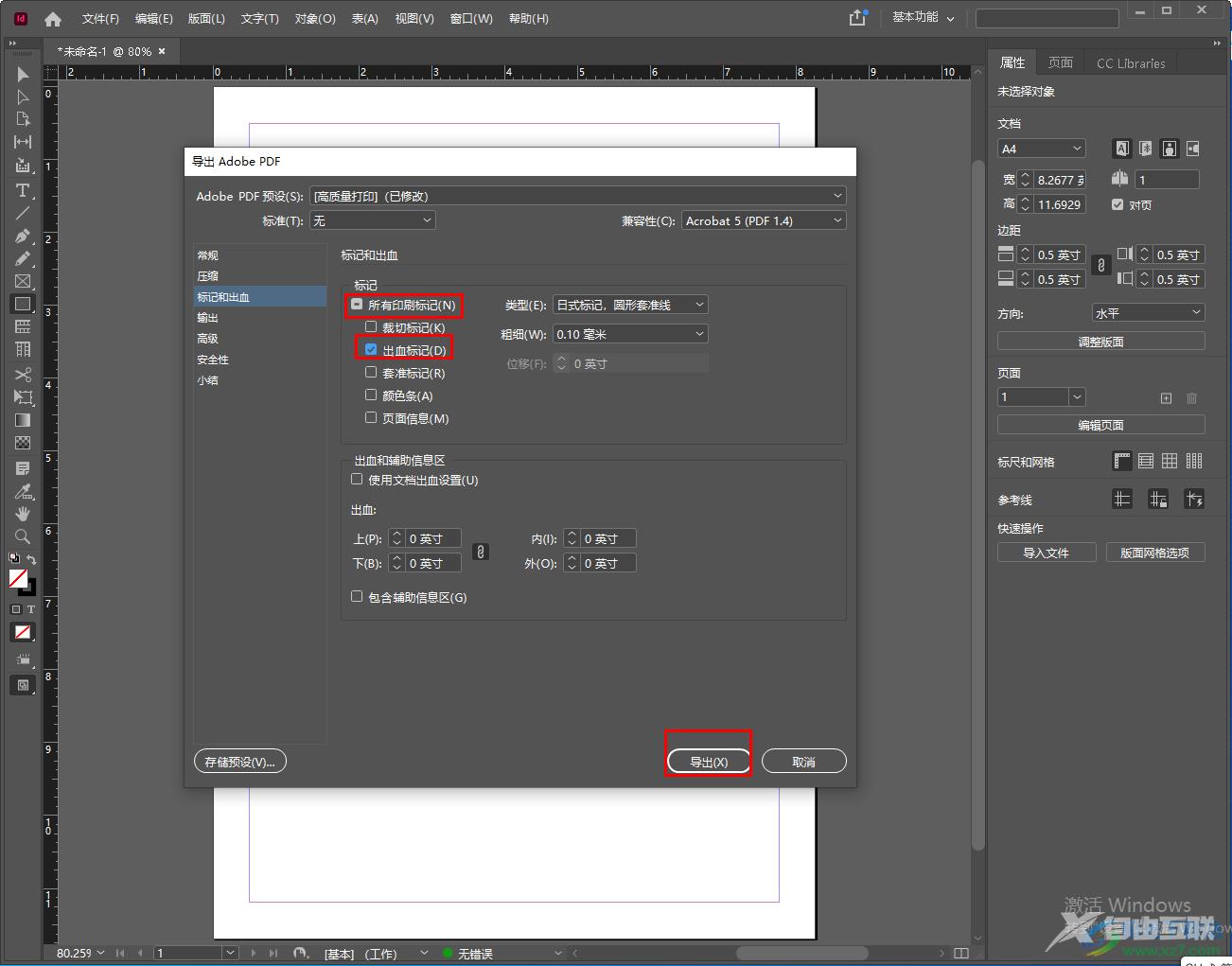Select the Rectangle Frame tool
The height and width of the screenshot is (966, 1232).
tap(23, 281)
